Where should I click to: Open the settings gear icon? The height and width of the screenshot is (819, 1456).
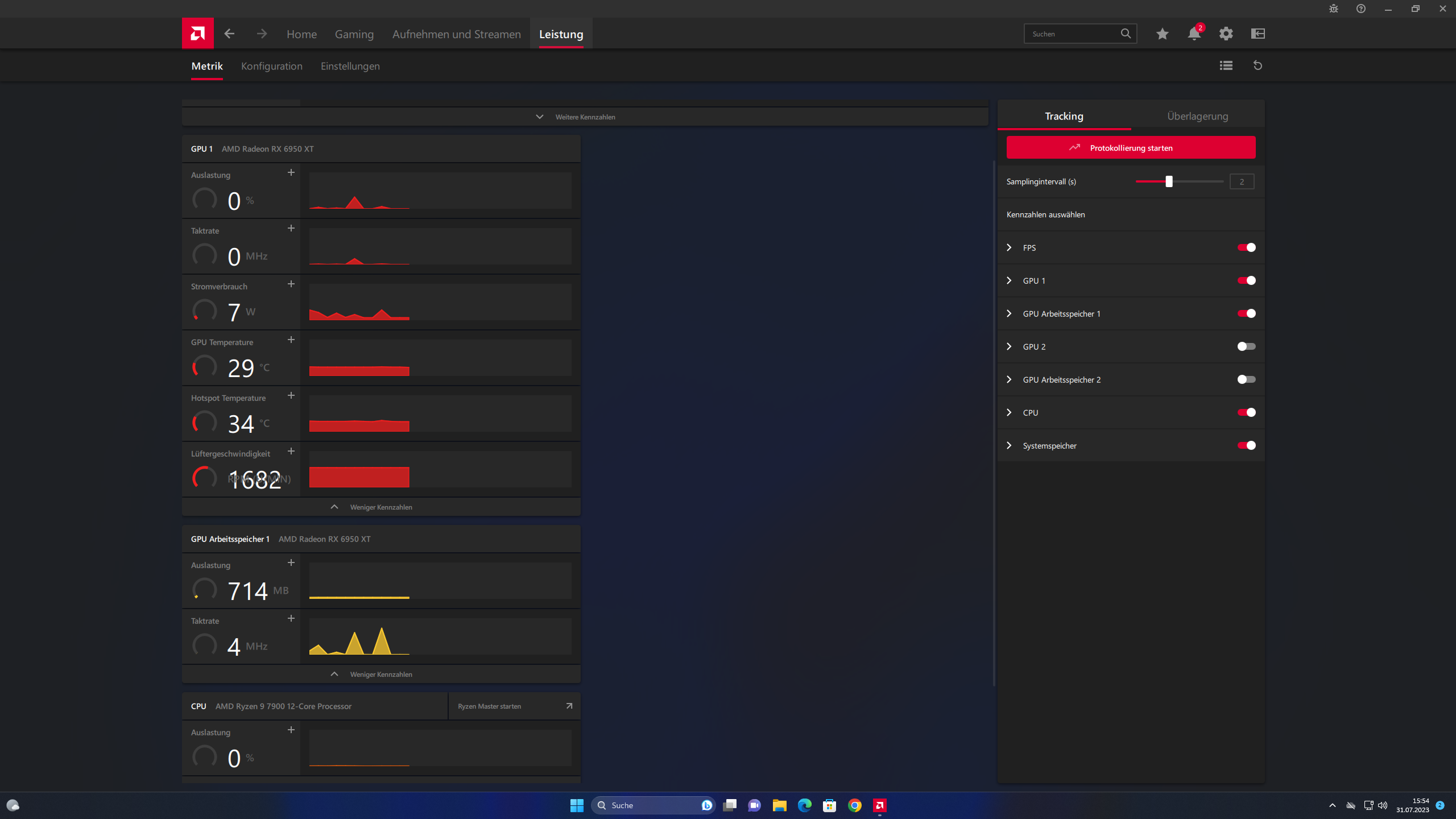click(1226, 34)
